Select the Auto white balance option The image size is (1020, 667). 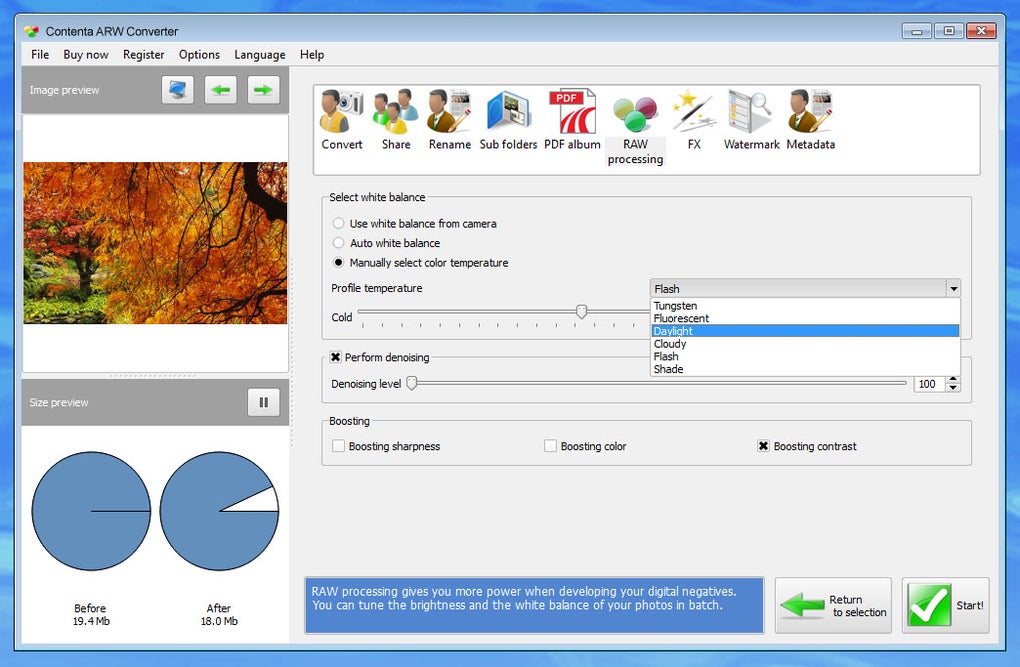point(339,243)
